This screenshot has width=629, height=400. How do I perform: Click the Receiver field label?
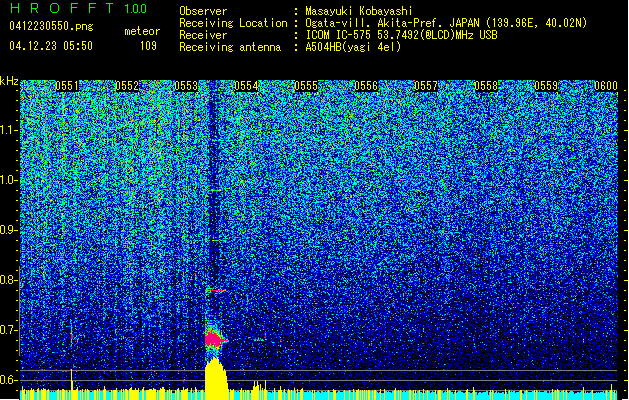pos(203,35)
